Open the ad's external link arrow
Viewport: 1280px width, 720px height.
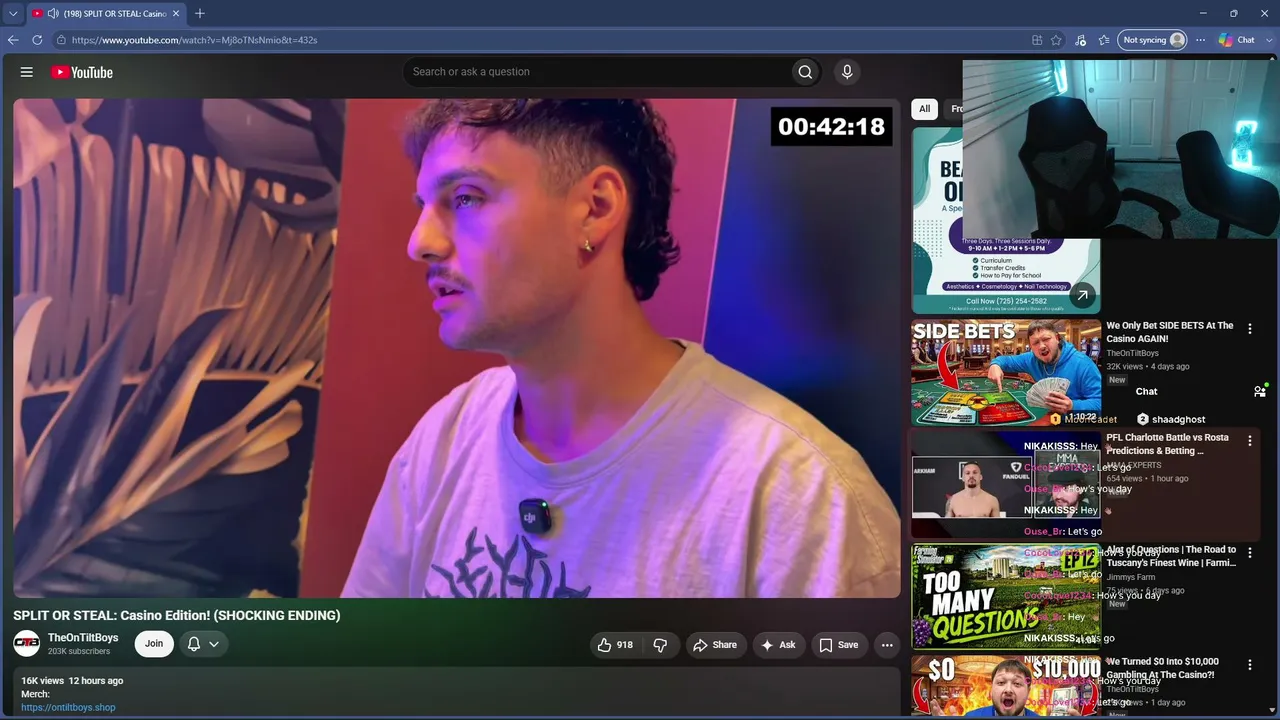click(1082, 295)
